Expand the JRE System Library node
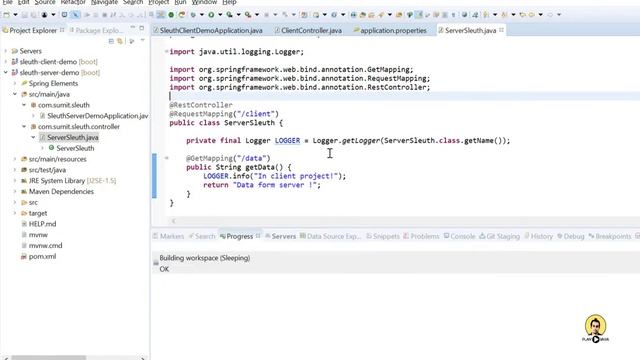The width and height of the screenshot is (640, 360). (15, 181)
